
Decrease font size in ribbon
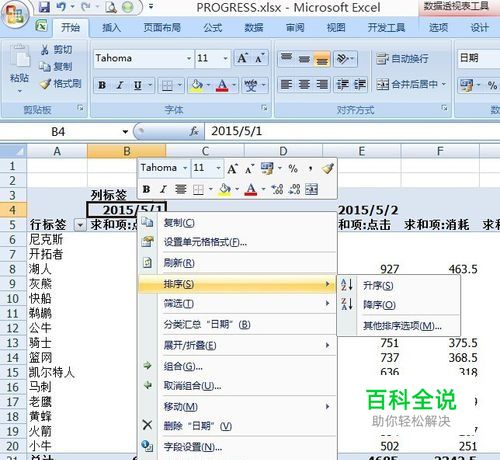pyautogui.click(x=259, y=58)
